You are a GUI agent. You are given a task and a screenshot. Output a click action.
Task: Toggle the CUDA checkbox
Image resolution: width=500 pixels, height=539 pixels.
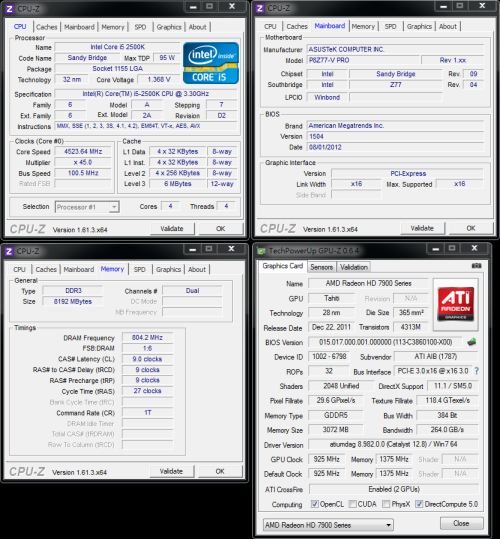point(352,504)
